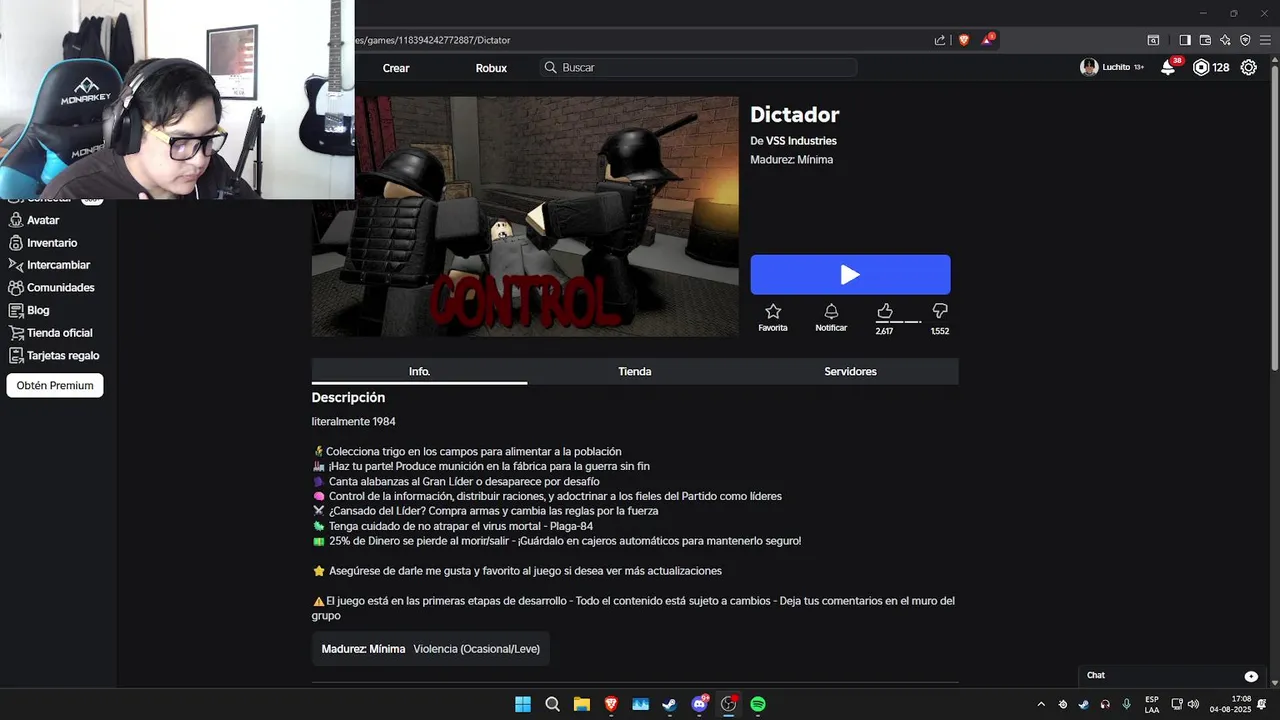Open the Brave Wallet icon
Screen dimensions: 1280x720
click(x=1205, y=40)
